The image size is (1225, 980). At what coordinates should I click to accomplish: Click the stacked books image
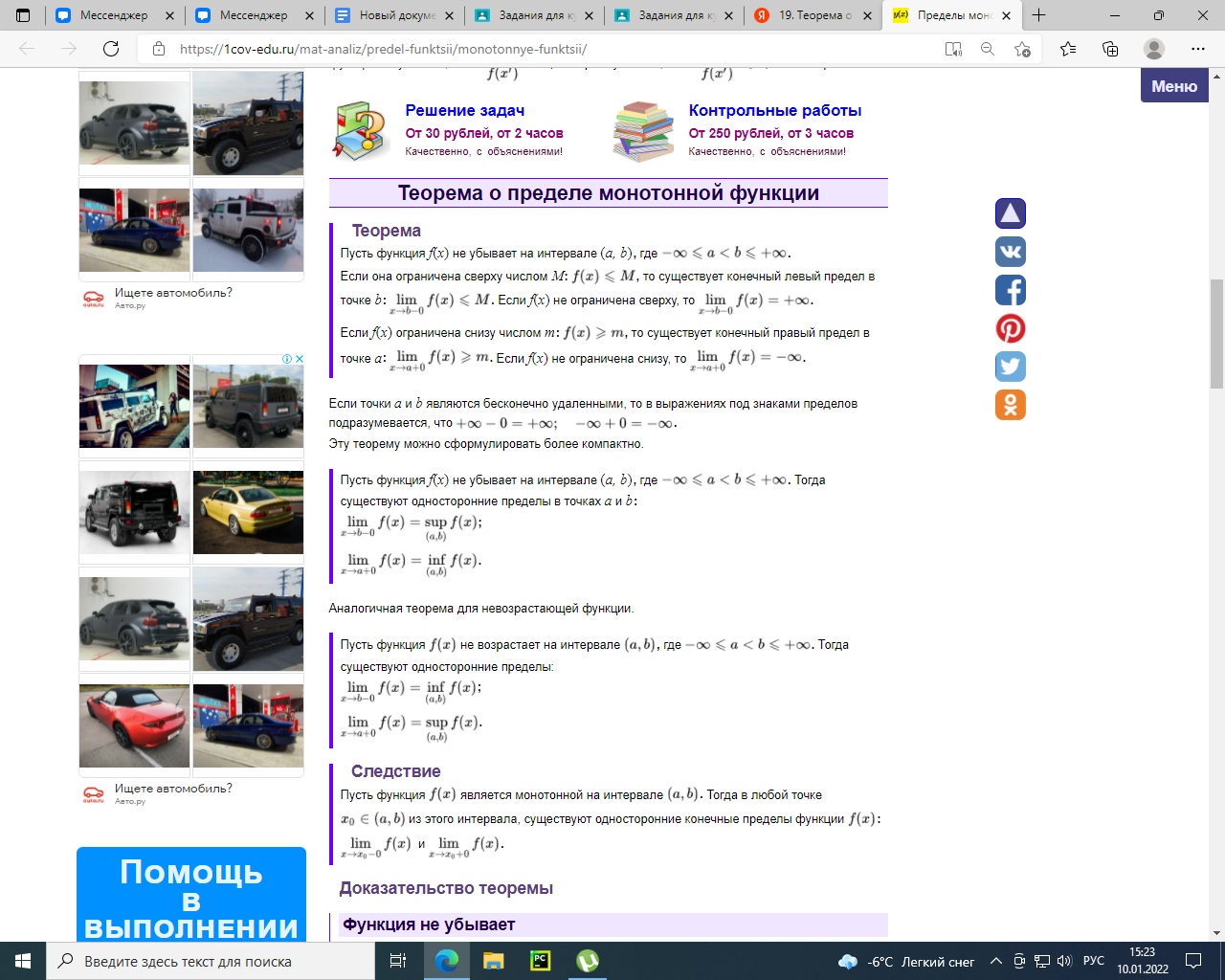coord(642,131)
